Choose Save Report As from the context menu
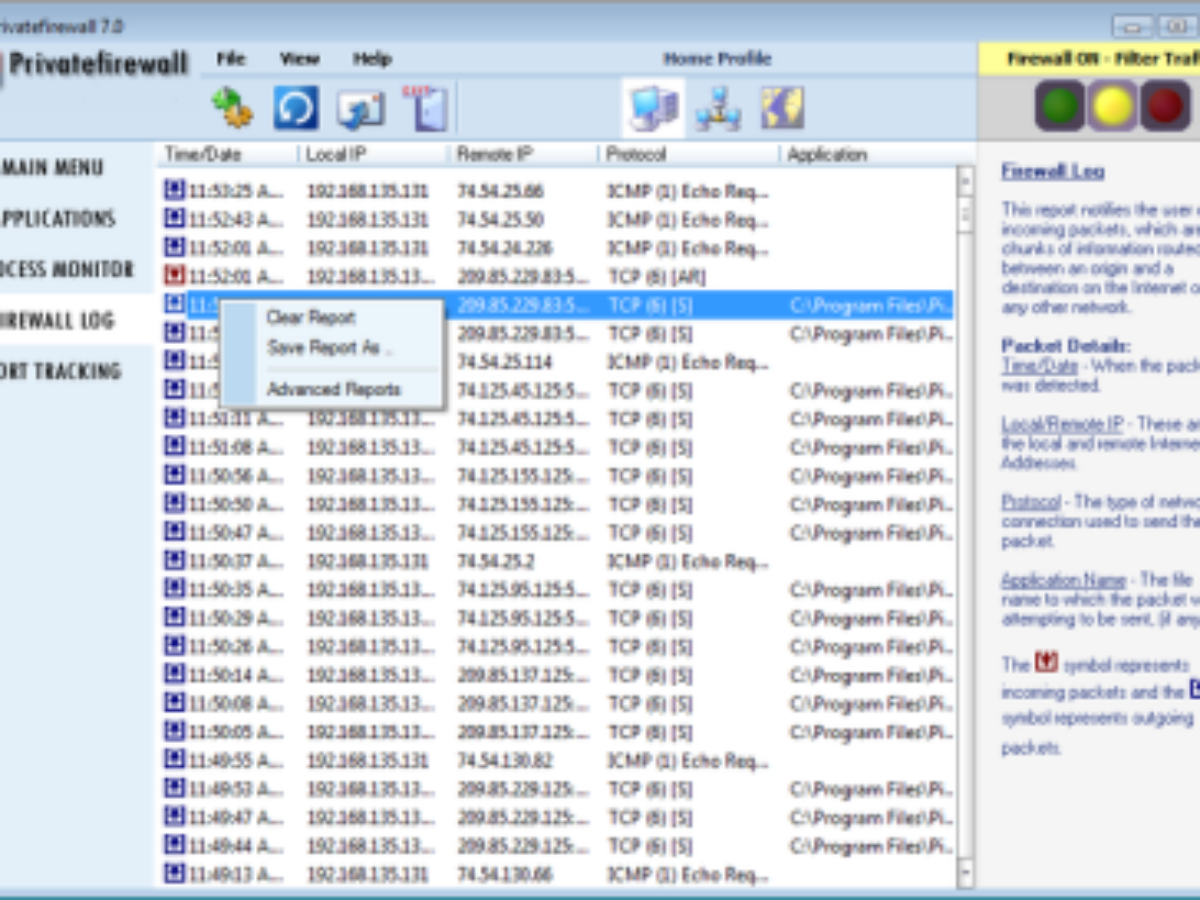 coord(330,347)
